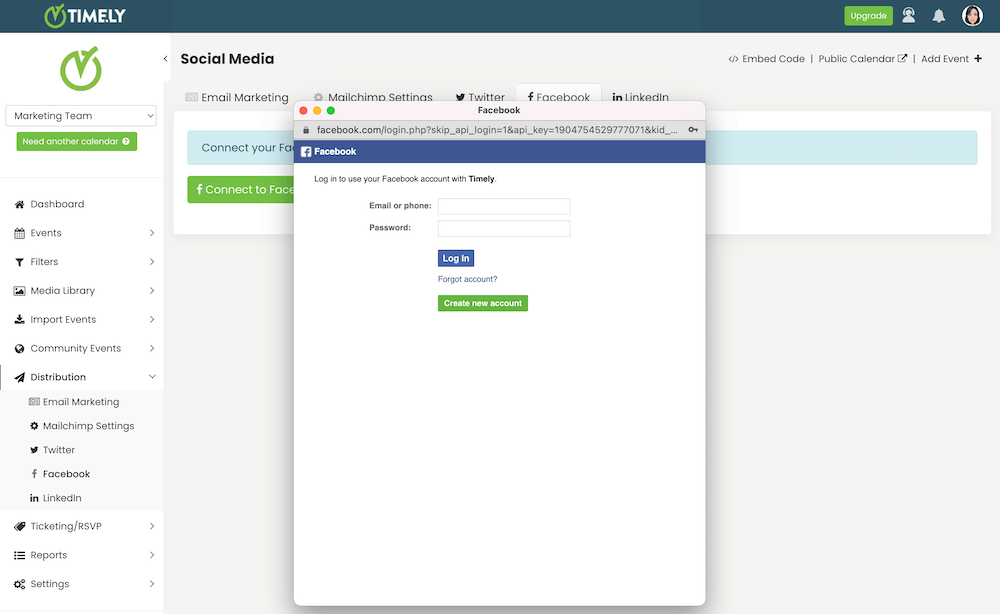
Task: Click the Upgrade button
Action: tap(868, 15)
